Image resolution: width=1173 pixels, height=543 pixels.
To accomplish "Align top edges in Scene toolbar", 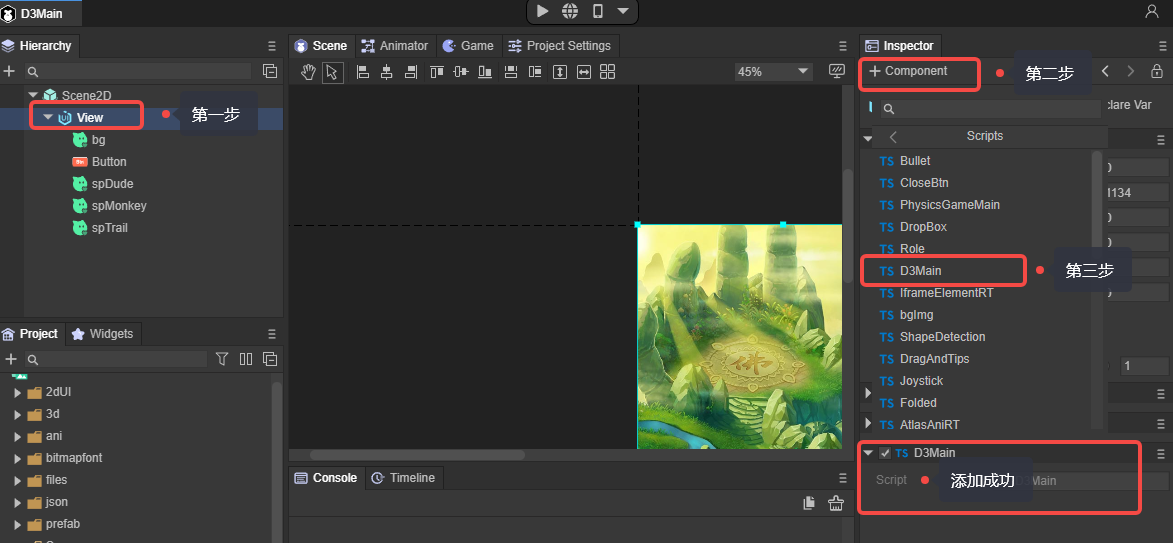I will pyautogui.click(x=437, y=72).
